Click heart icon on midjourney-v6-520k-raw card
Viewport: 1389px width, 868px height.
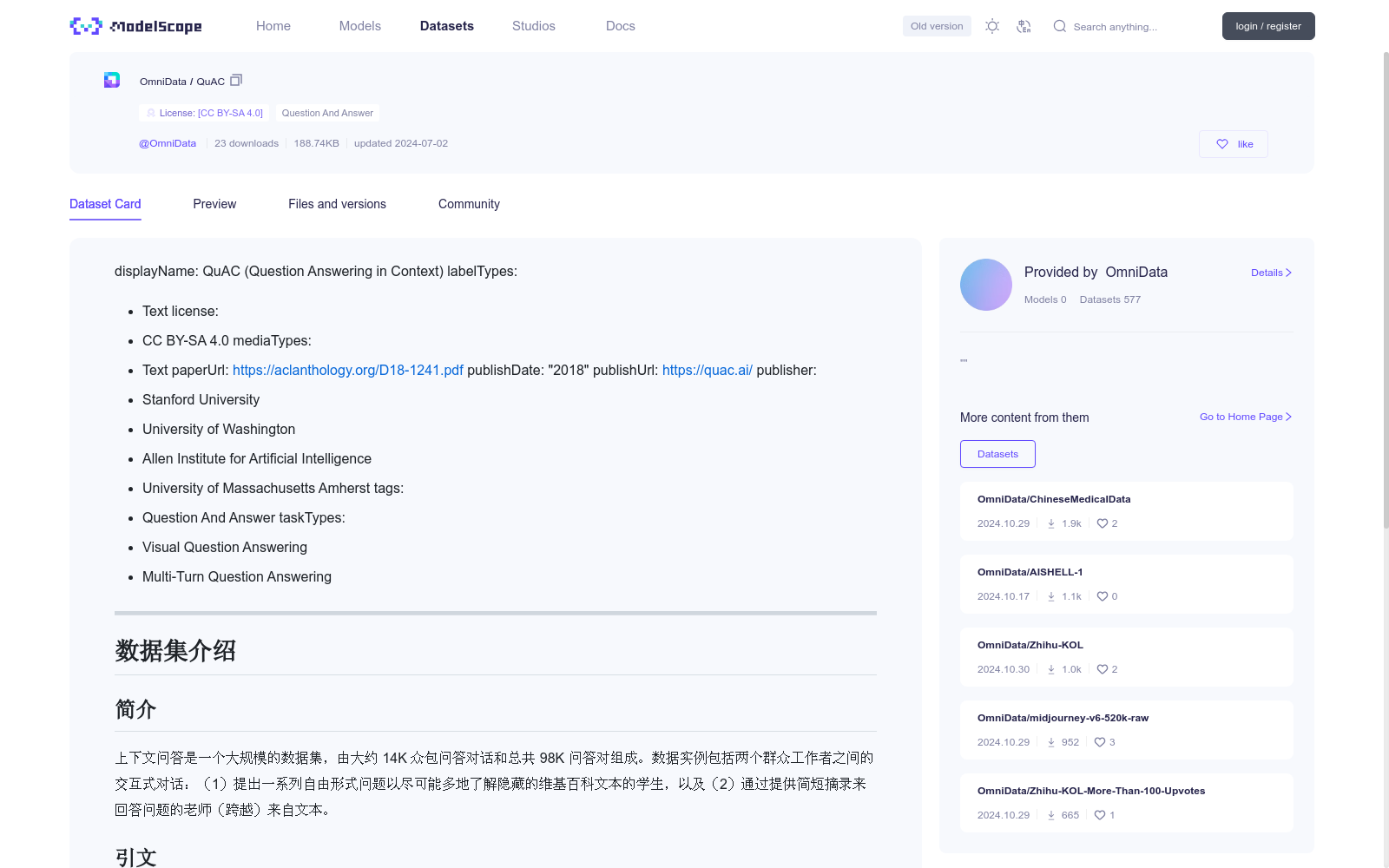click(1100, 742)
